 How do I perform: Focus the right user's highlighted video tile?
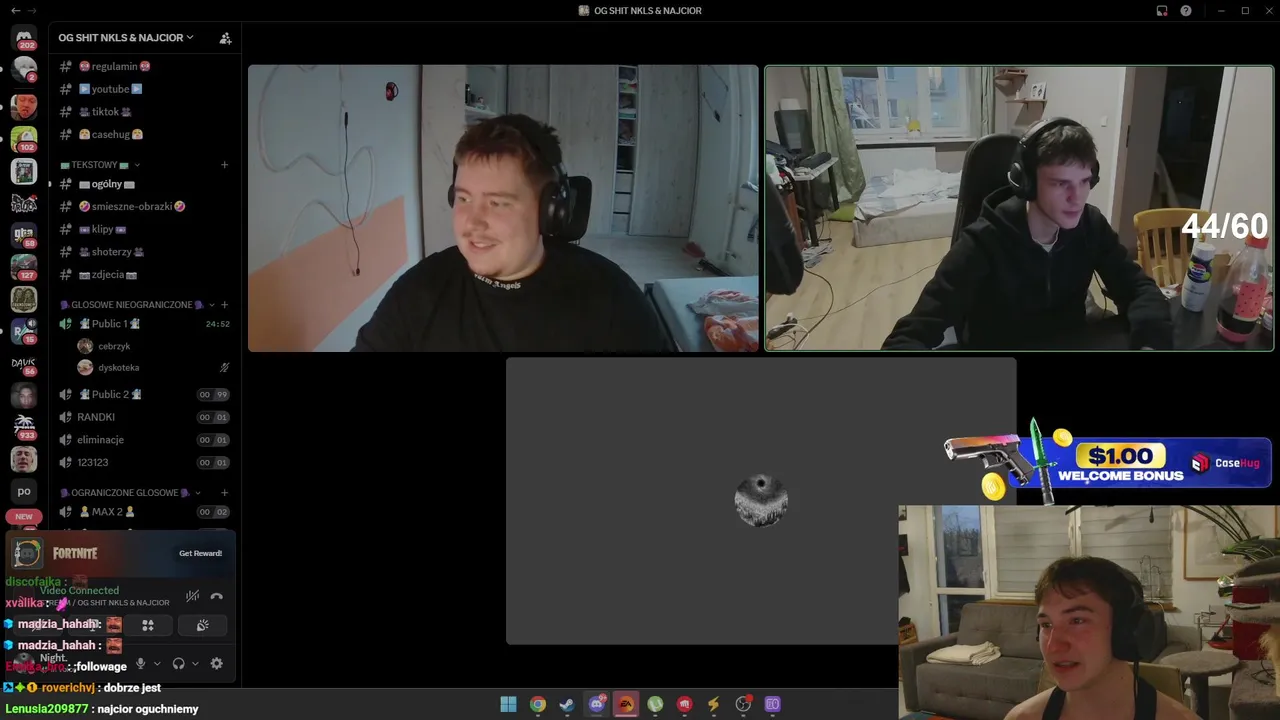point(1019,208)
